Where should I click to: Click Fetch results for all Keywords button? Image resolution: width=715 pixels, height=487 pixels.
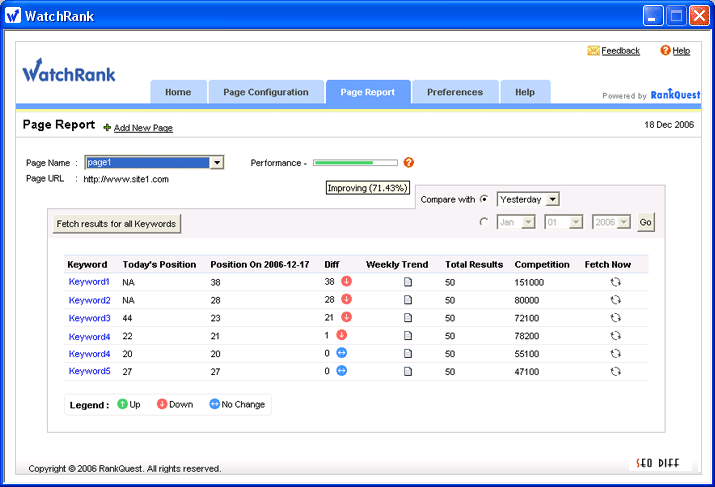coord(117,223)
